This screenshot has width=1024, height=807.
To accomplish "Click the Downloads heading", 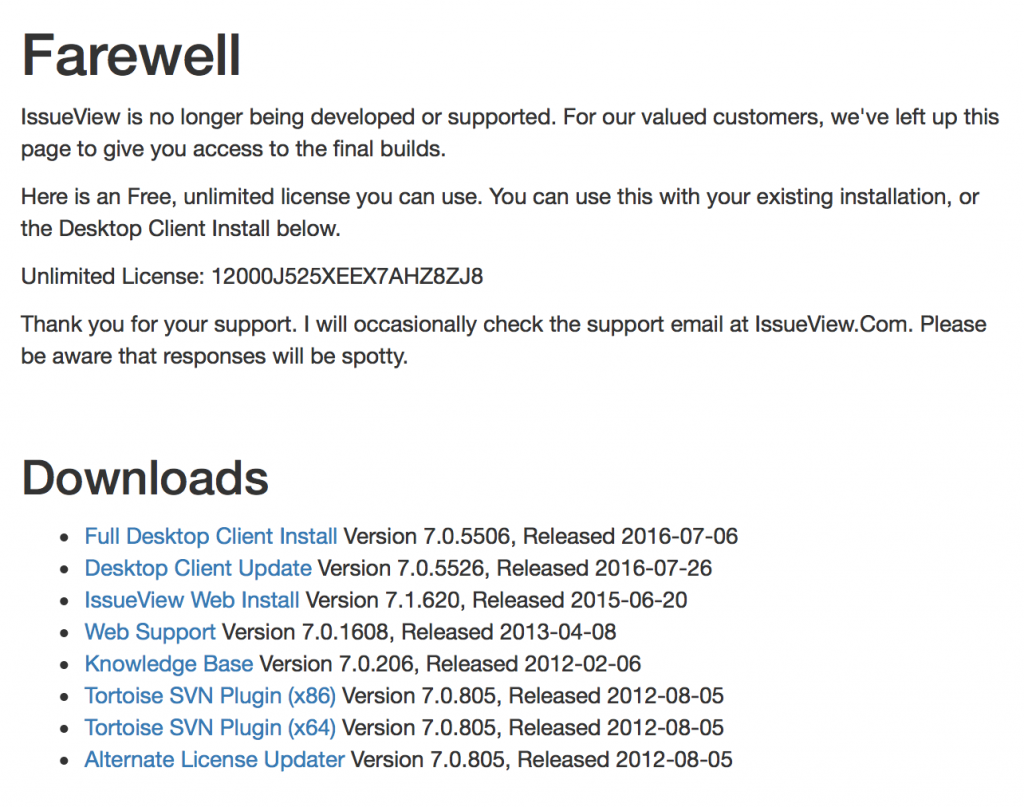I will (x=145, y=478).
